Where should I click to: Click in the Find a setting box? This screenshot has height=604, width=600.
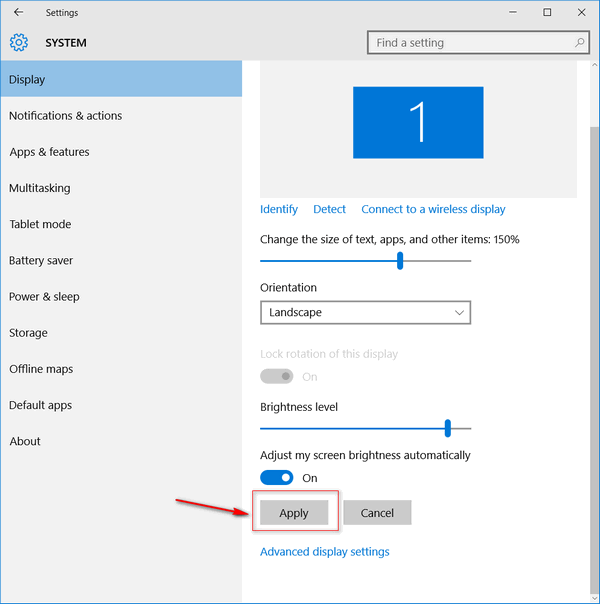coord(478,42)
